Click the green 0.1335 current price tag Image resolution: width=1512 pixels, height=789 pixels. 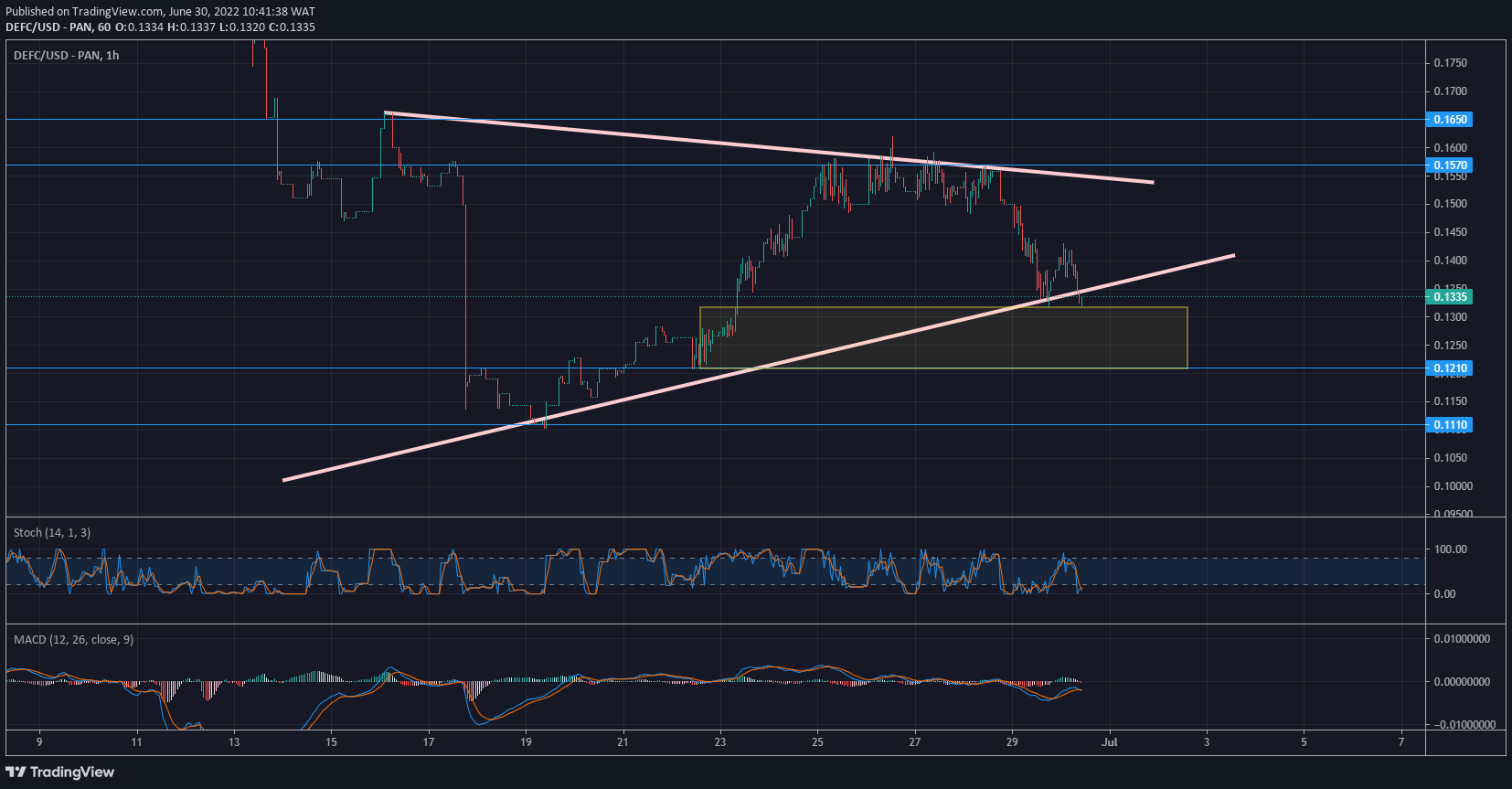(x=1449, y=296)
